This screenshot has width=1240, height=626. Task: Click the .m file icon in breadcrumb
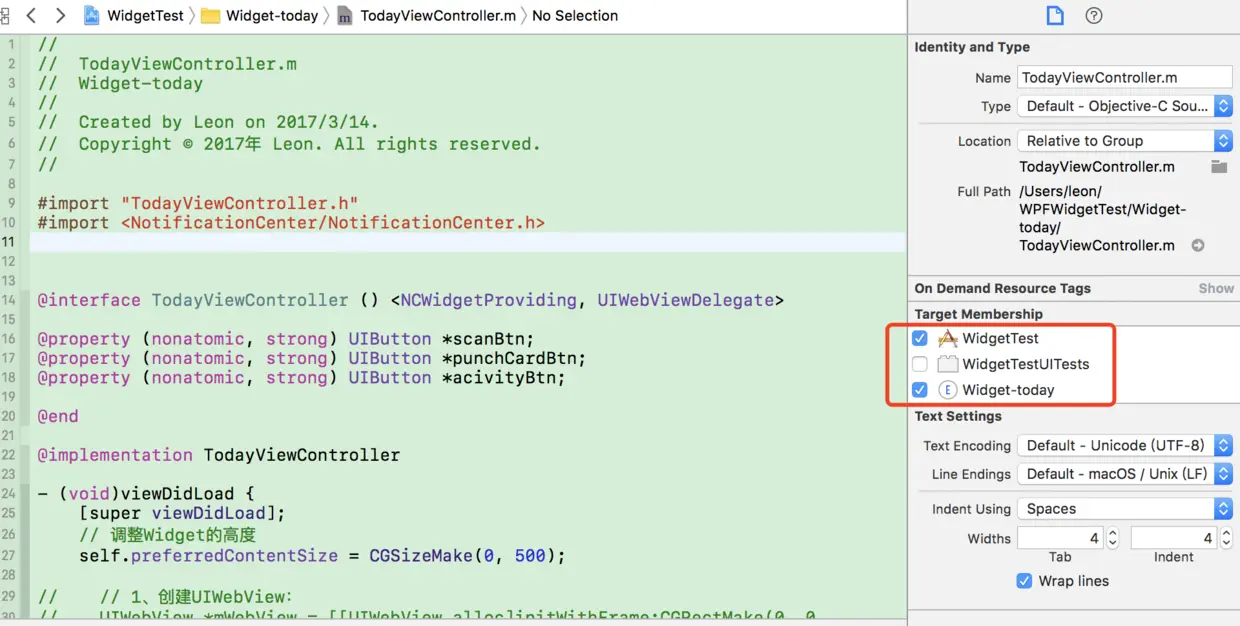coord(345,16)
